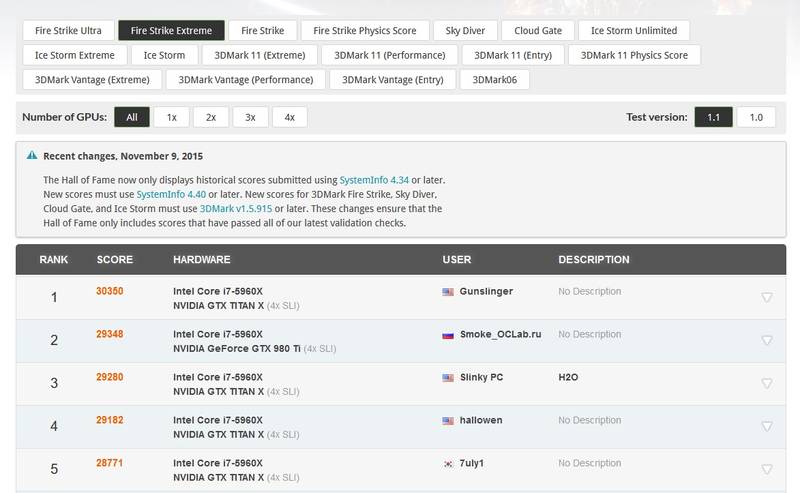Click the DESCRIPTION column header
This screenshot has width=800, height=493.
coord(594,259)
